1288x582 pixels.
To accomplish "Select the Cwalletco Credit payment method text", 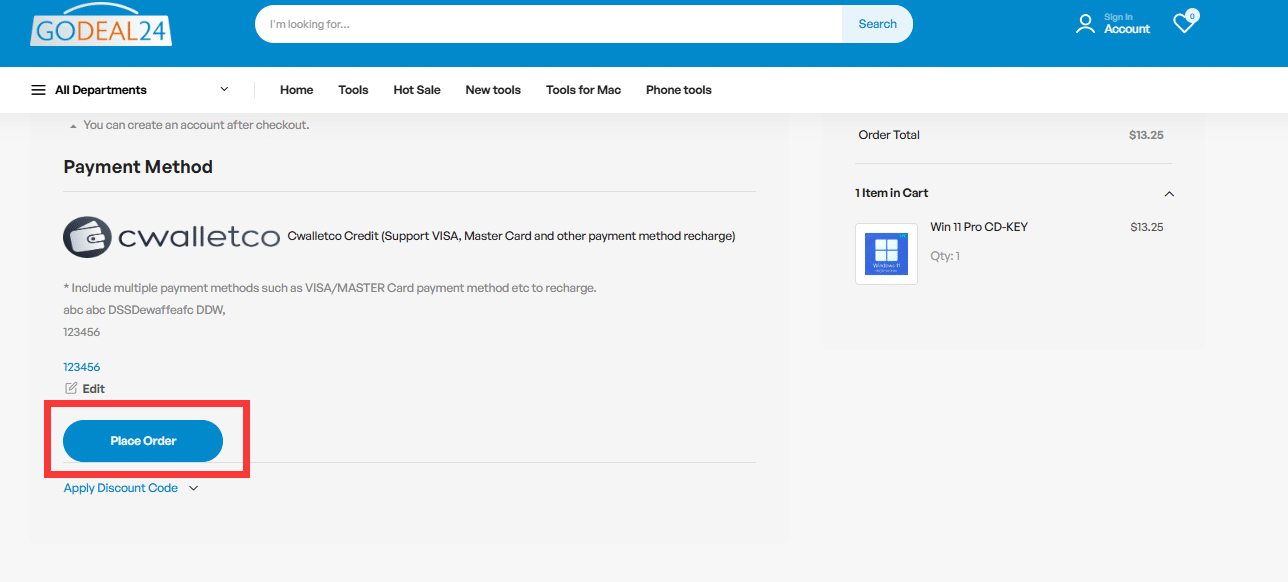I will click(511, 236).
